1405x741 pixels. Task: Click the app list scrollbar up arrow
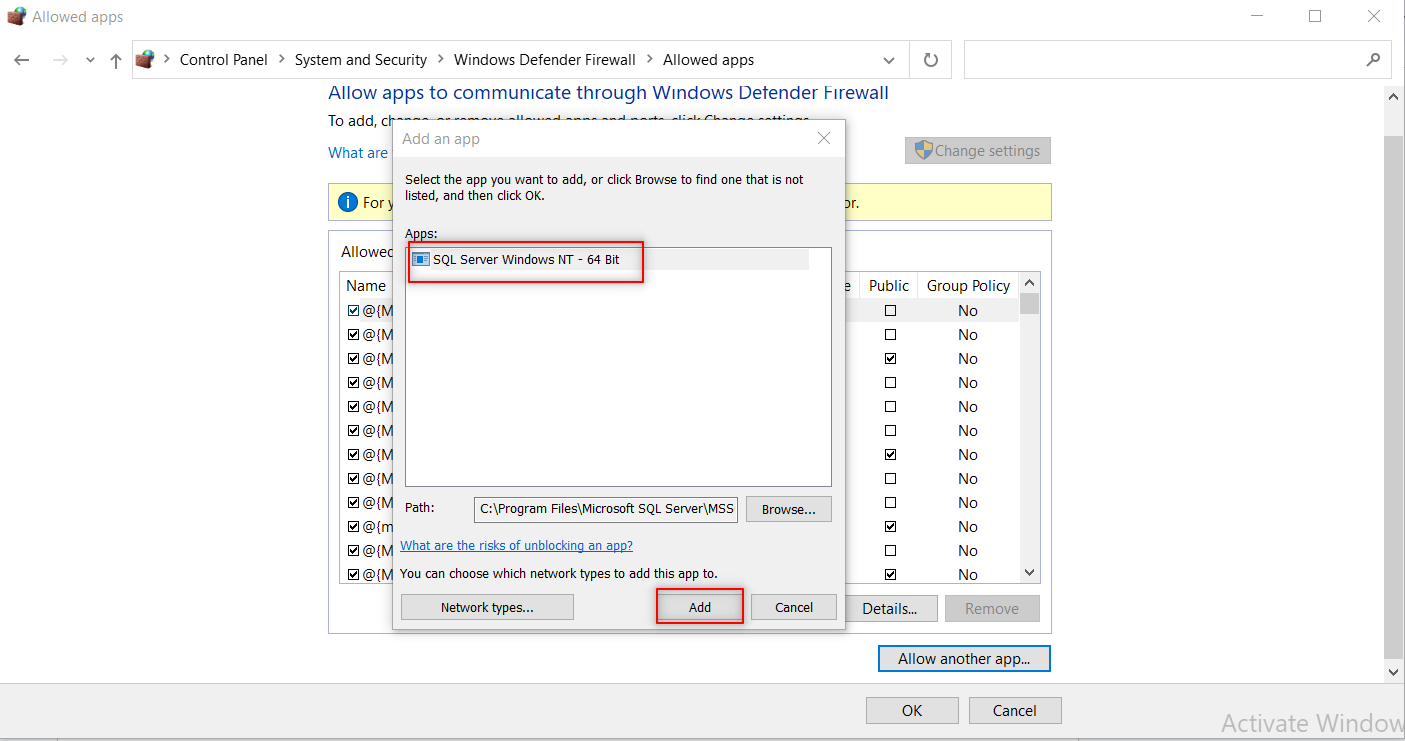click(x=1030, y=282)
